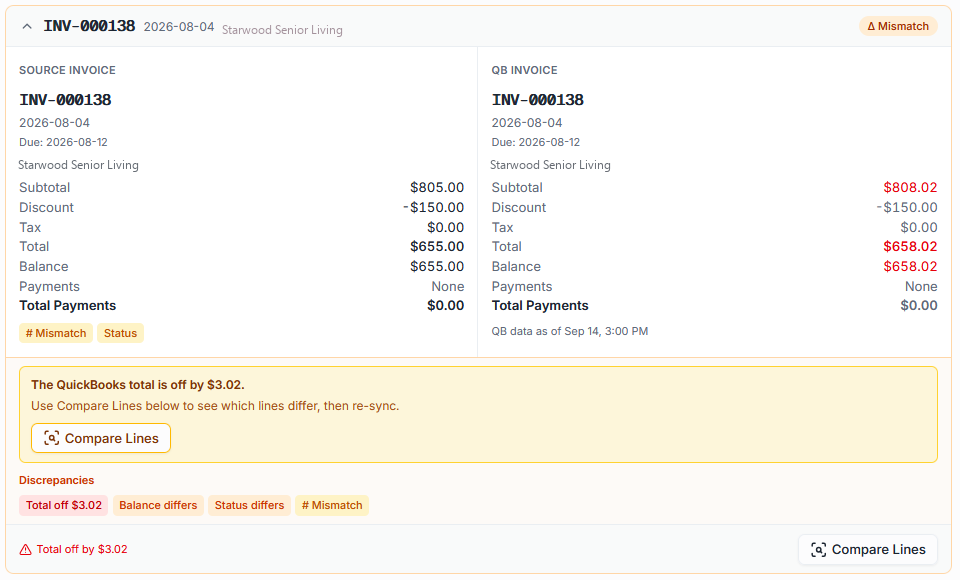Click source invoice number INV-000138 title
This screenshot has width=960, height=580.
pyautogui.click(x=66, y=100)
